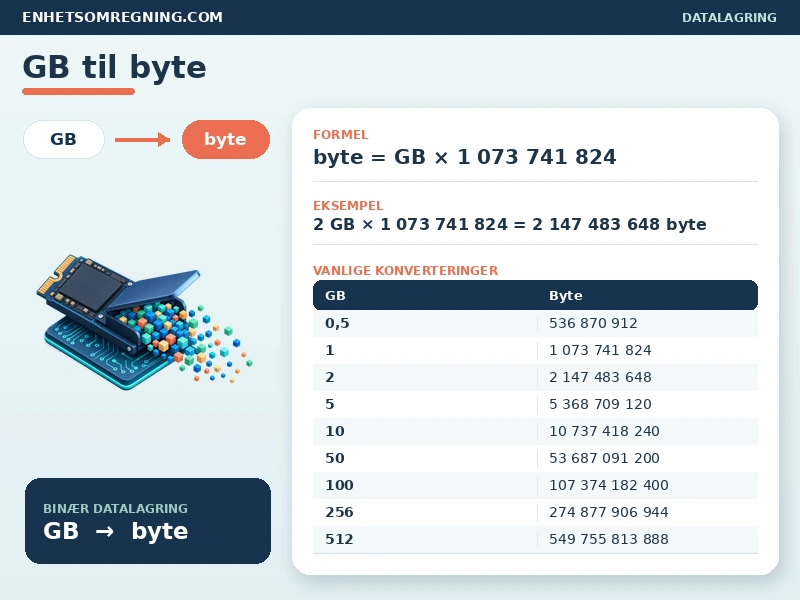Click the Byte column header
The width and height of the screenshot is (800, 600).
[x=565, y=295]
